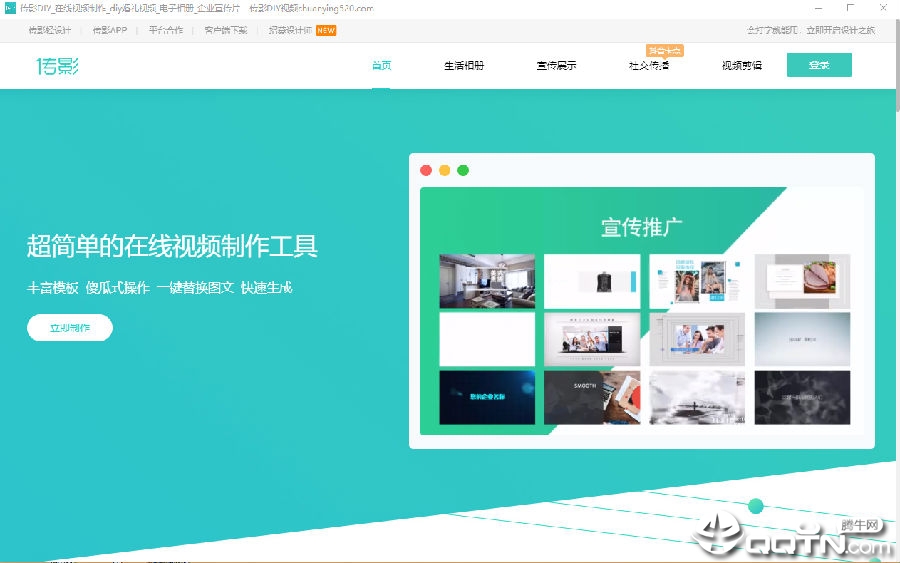The height and width of the screenshot is (563, 900).
Task: Select the fashion models magazine thumbnail
Action: click(697, 281)
